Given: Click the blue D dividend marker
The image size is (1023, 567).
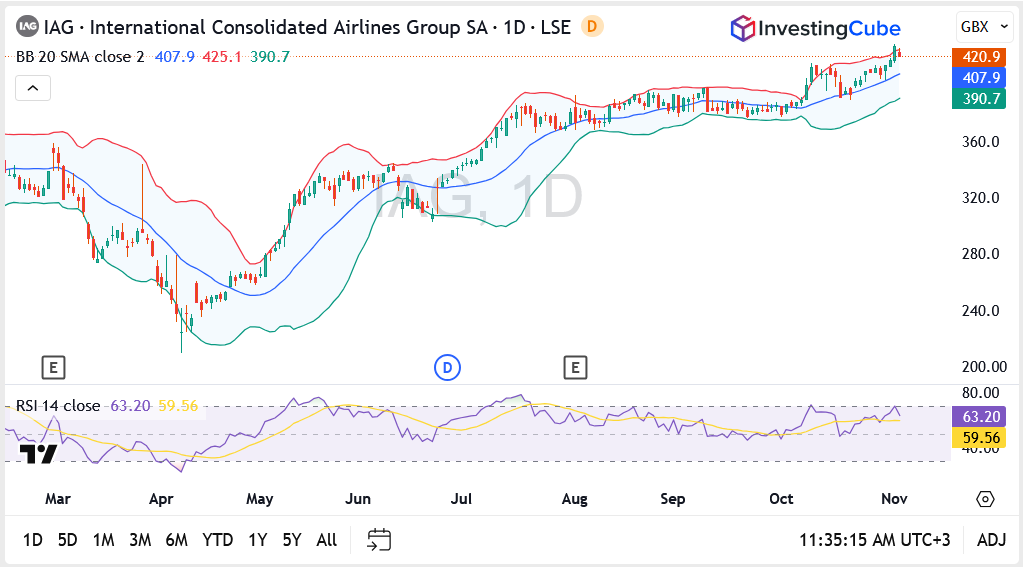Looking at the screenshot, I should tap(447, 368).
